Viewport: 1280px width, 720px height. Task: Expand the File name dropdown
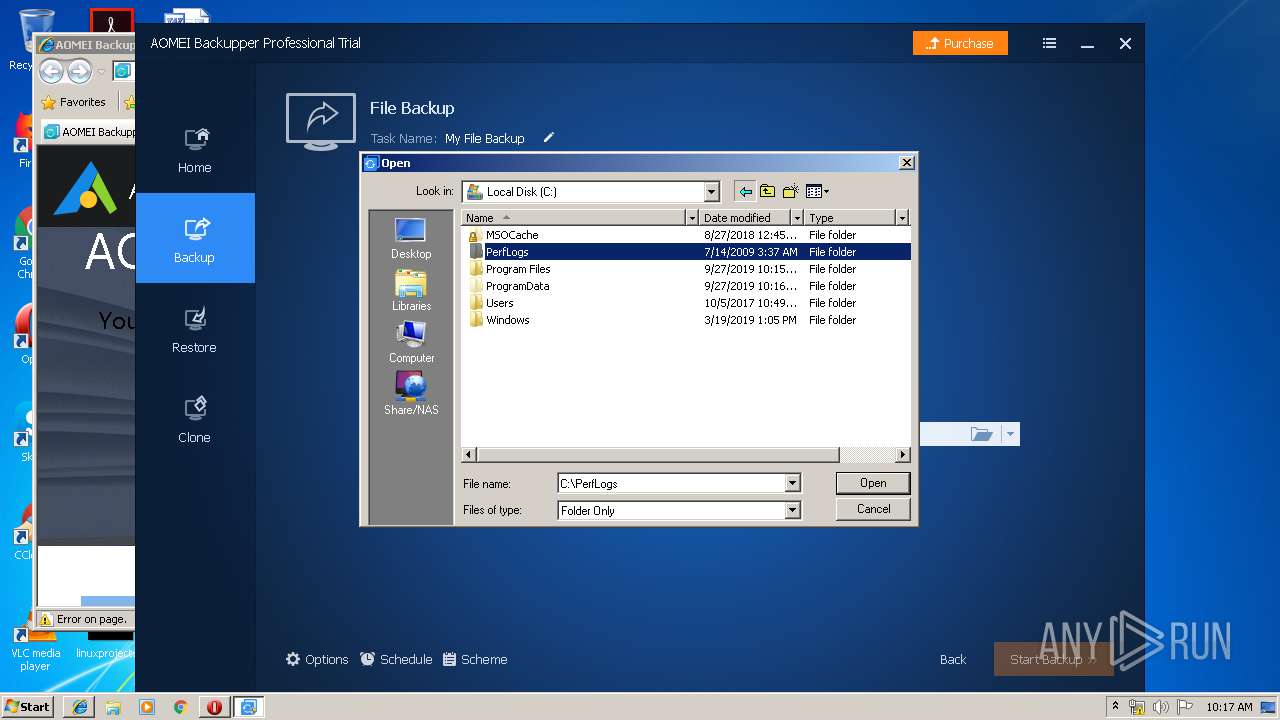click(792, 483)
